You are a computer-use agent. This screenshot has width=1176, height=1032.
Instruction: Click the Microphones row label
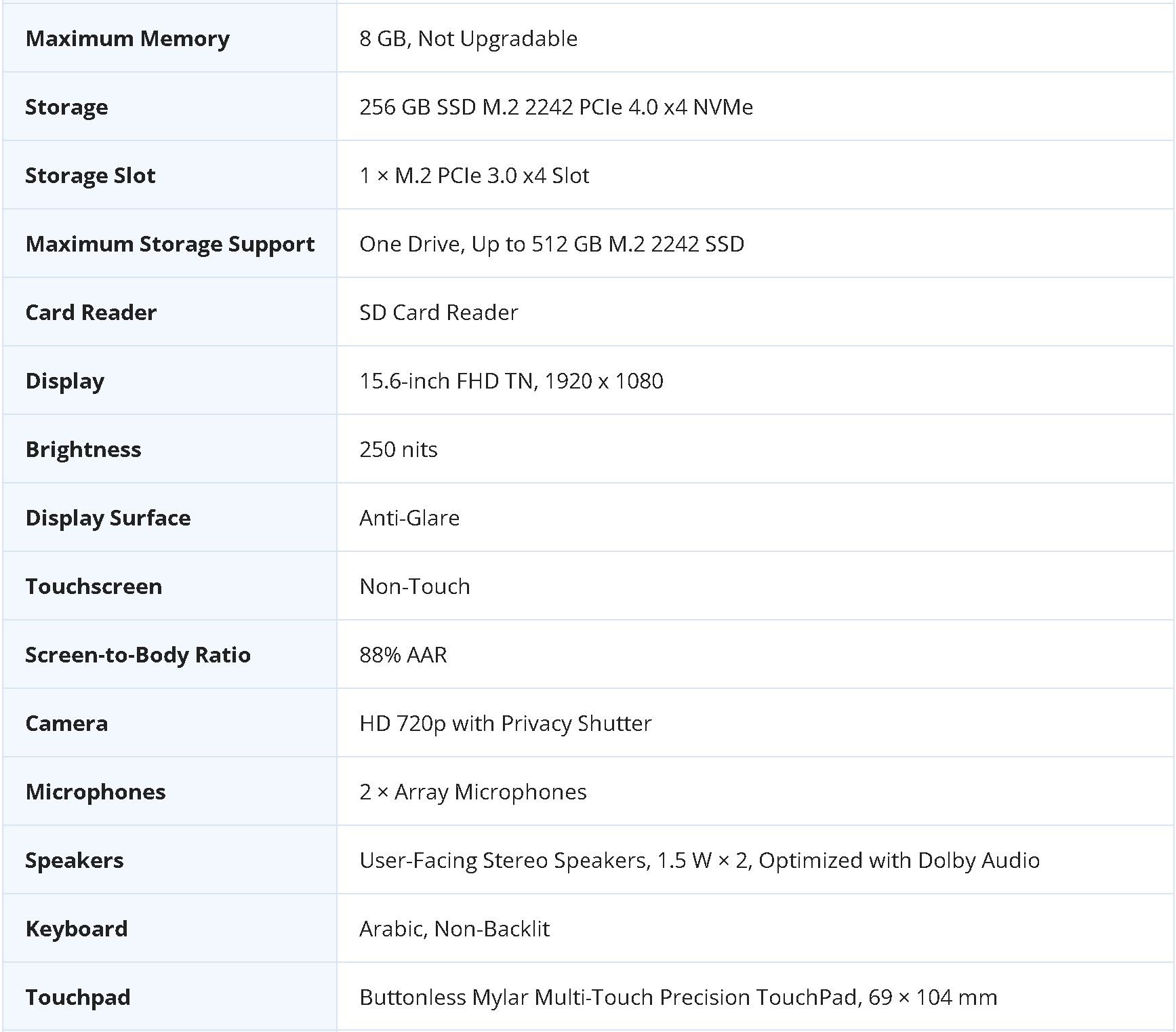click(96, 792)
